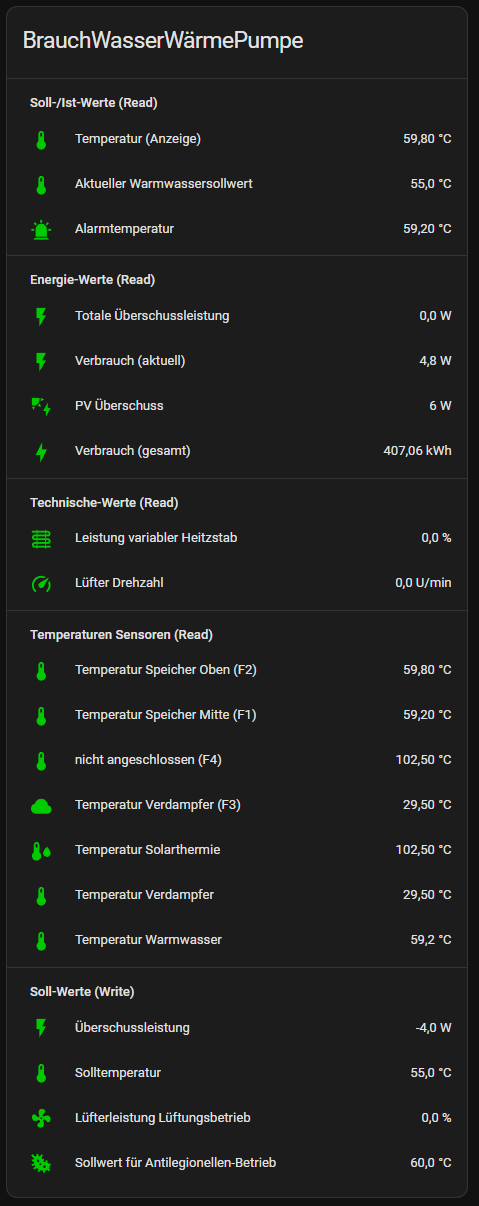Open Temperatur Warmwasser sensor row
The width and height of the screenshot is (479, 1206).
point(240,940)
